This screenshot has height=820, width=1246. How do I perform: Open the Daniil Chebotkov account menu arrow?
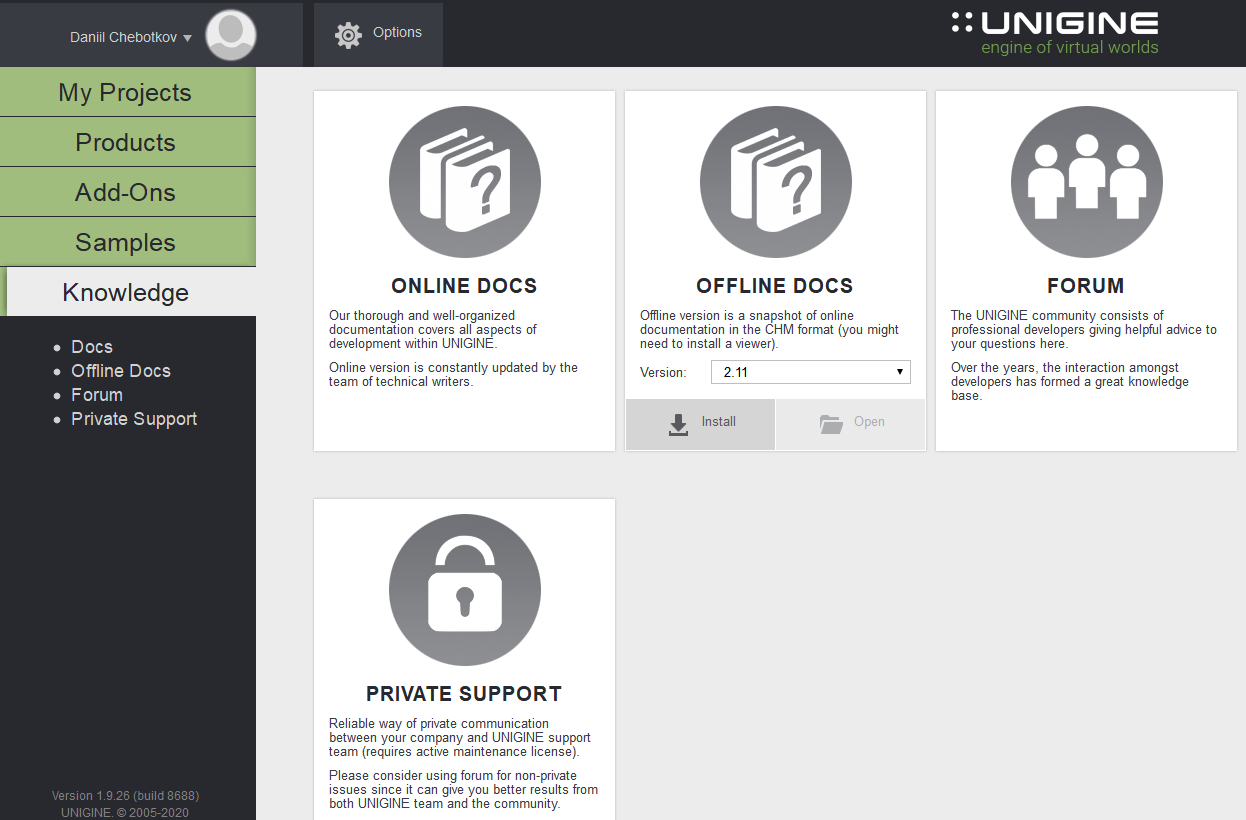pos(187,38)
